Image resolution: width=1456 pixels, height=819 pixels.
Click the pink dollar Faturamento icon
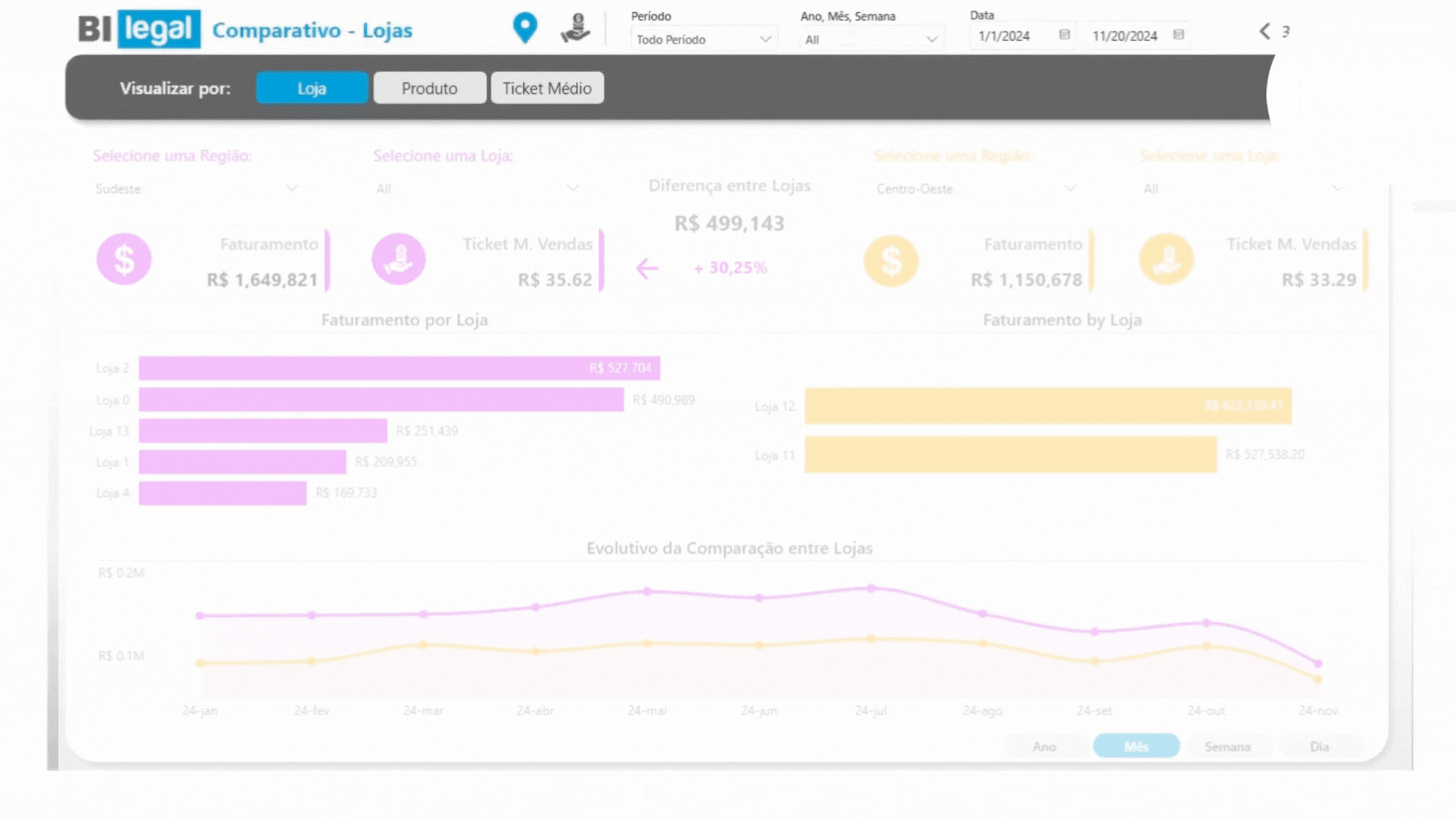click(124, 259)
